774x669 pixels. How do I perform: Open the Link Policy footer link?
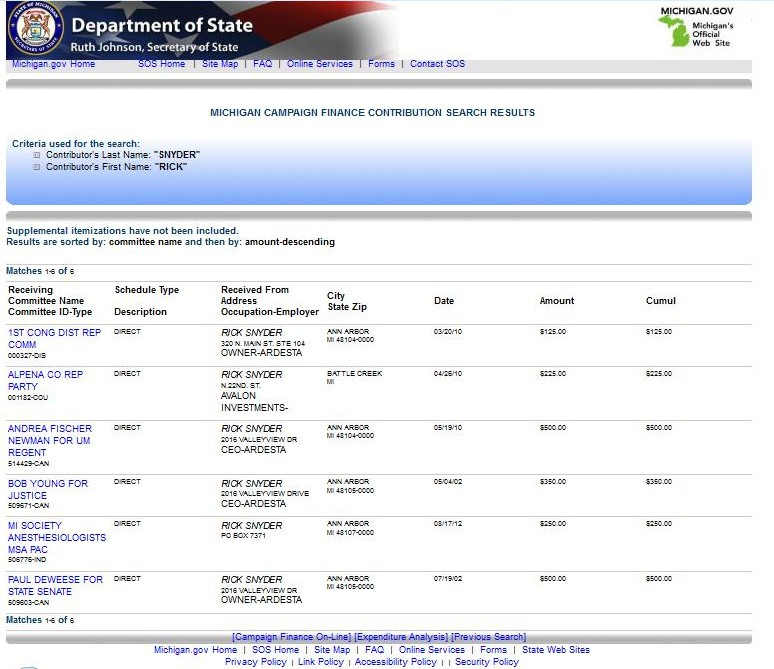(321, 662)
